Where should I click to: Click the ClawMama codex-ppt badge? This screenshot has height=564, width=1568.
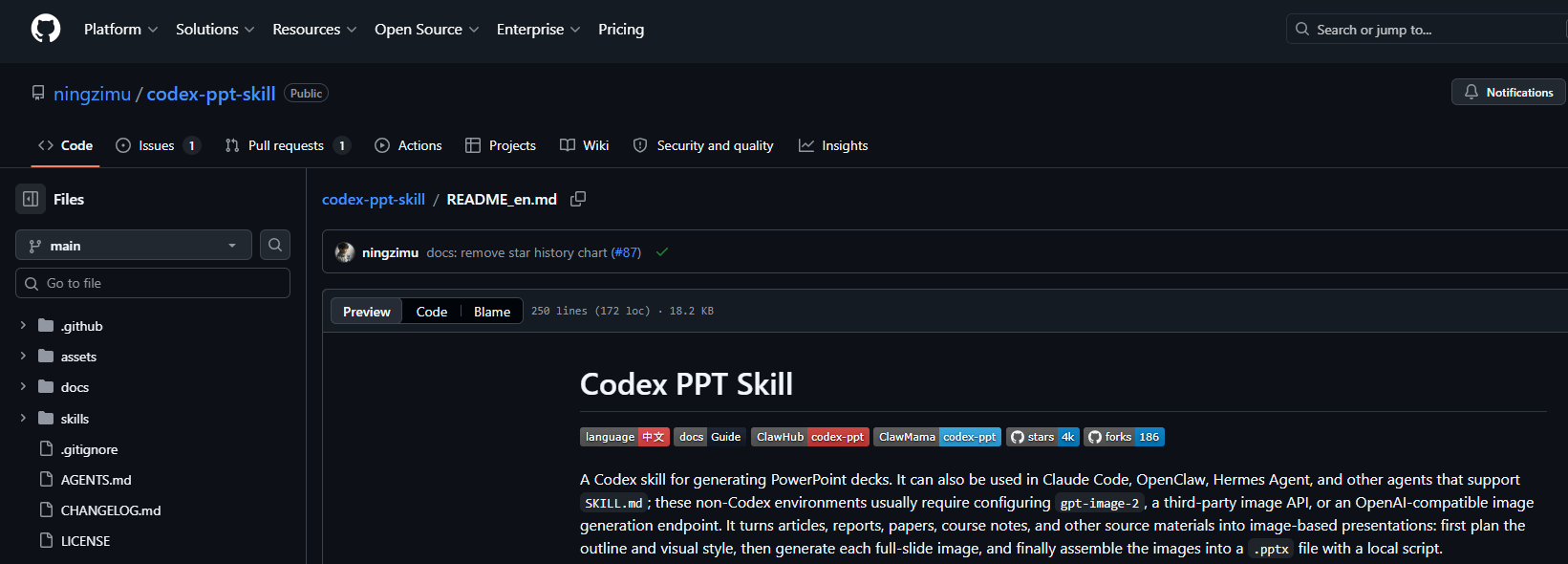pos(937,437)
